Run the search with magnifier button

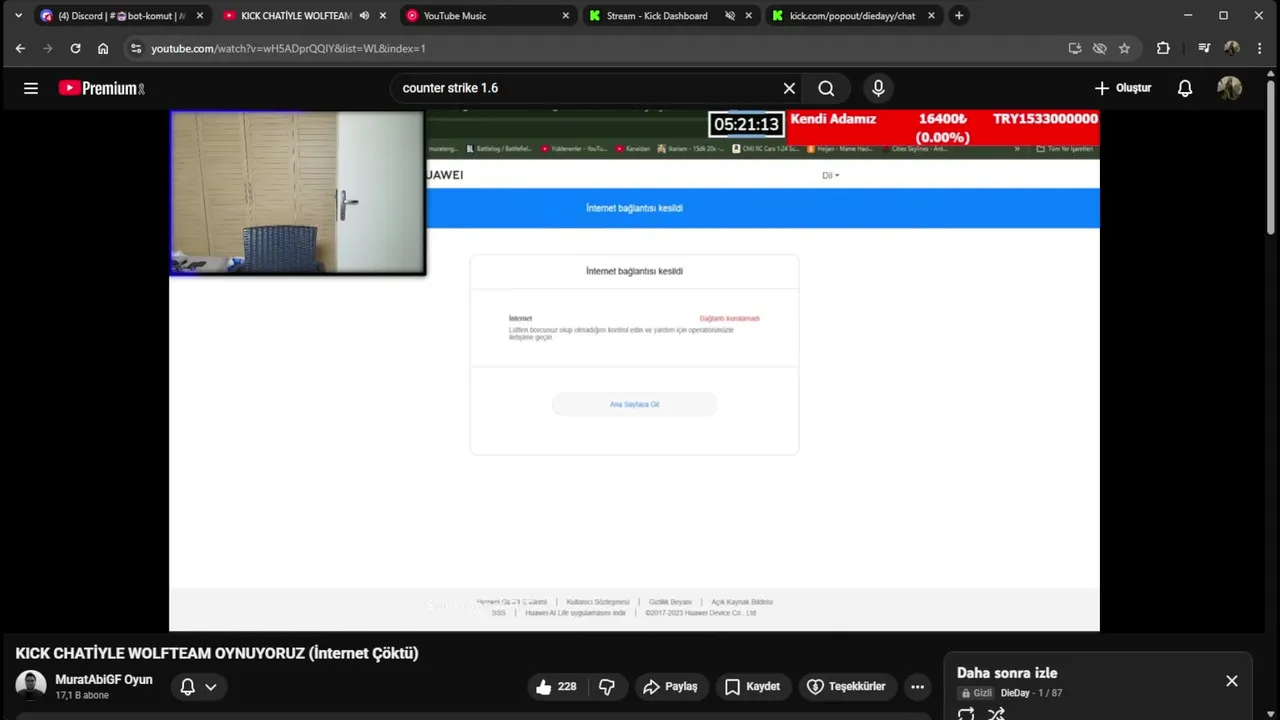coord(826,88)
